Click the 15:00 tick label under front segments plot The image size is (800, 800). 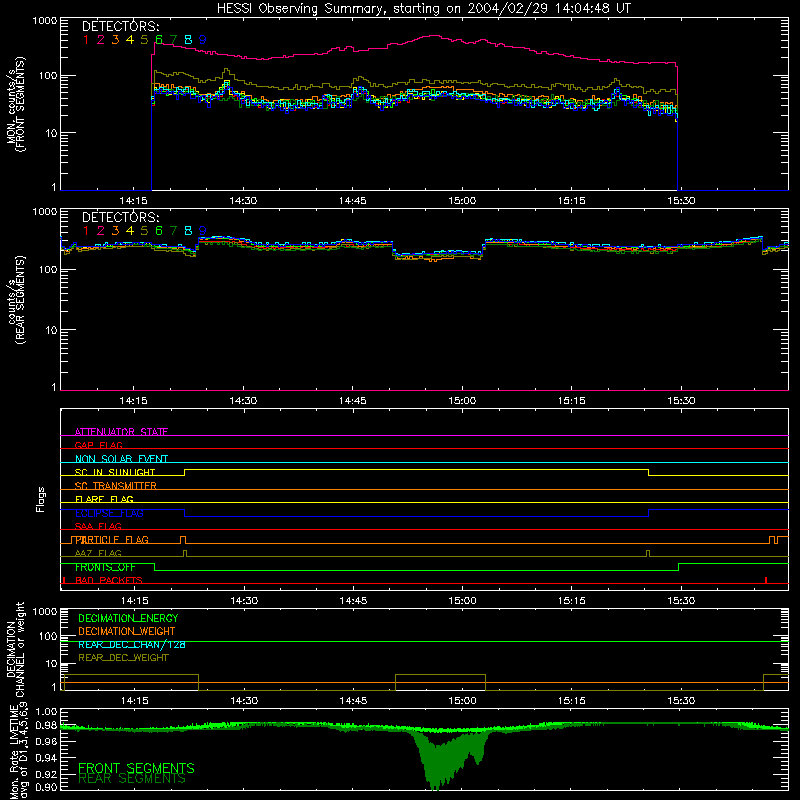[462, 201]
